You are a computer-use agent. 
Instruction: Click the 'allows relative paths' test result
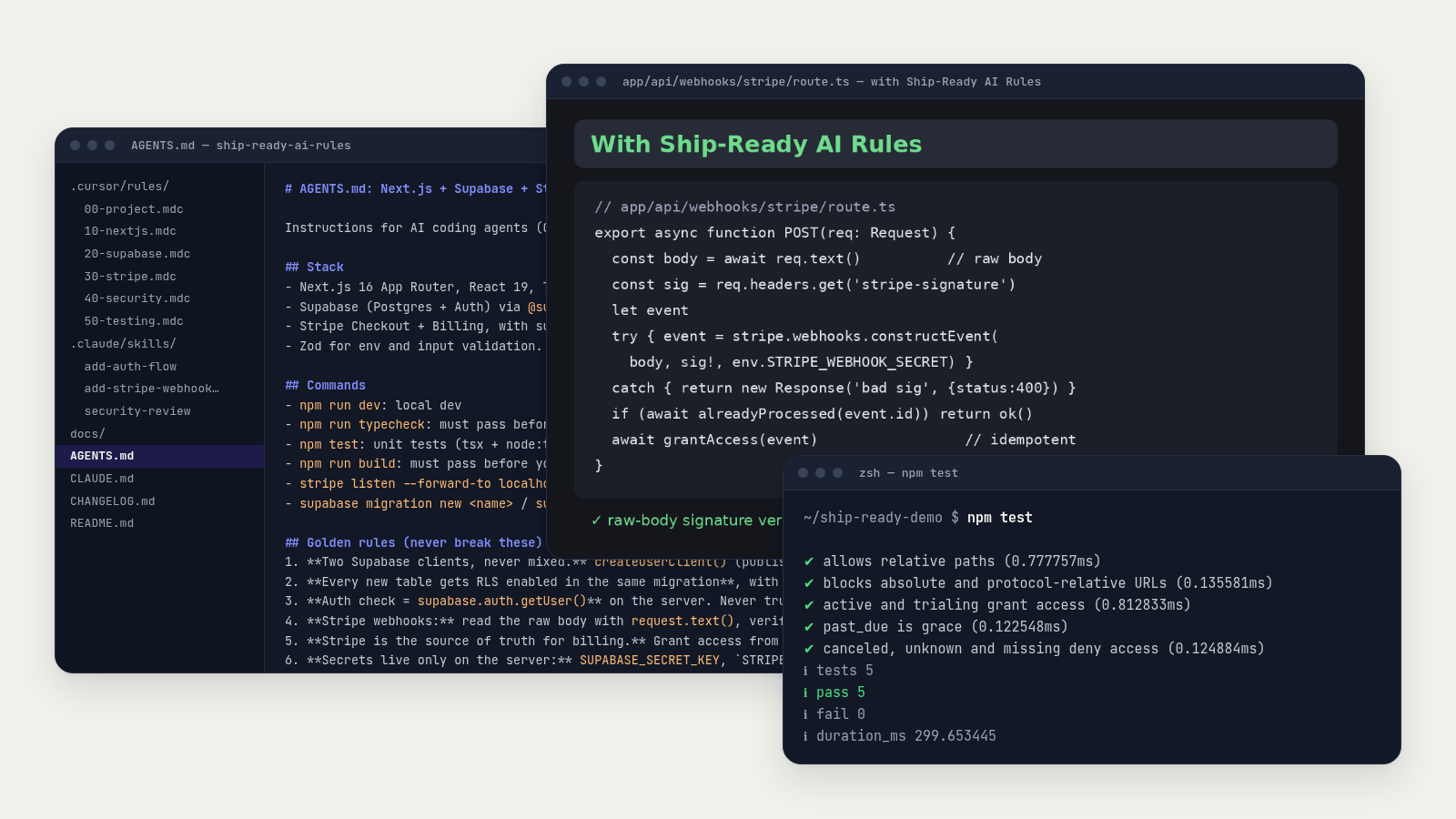953,561
